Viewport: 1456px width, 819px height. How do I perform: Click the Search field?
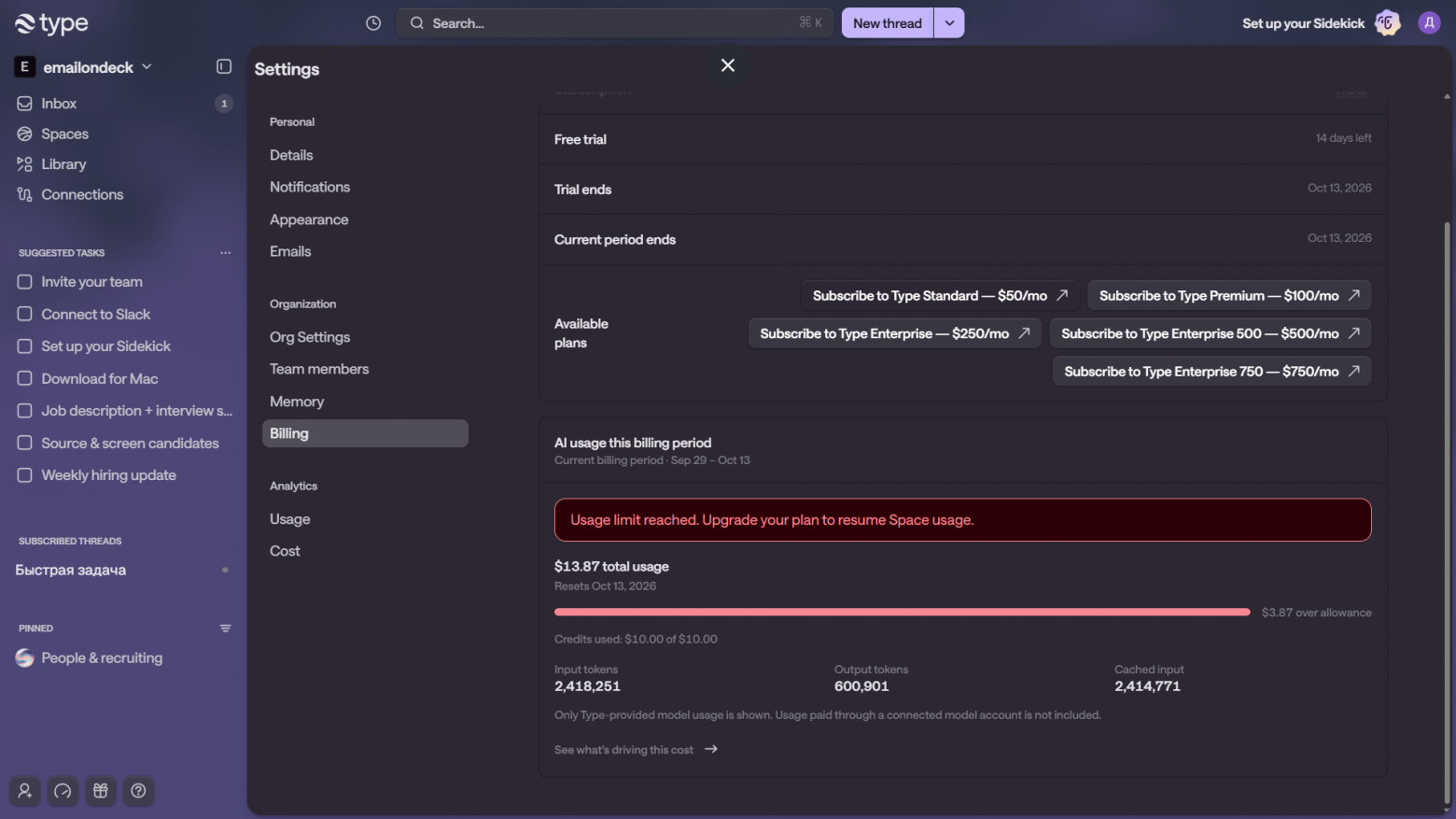(x=615, y=23)
